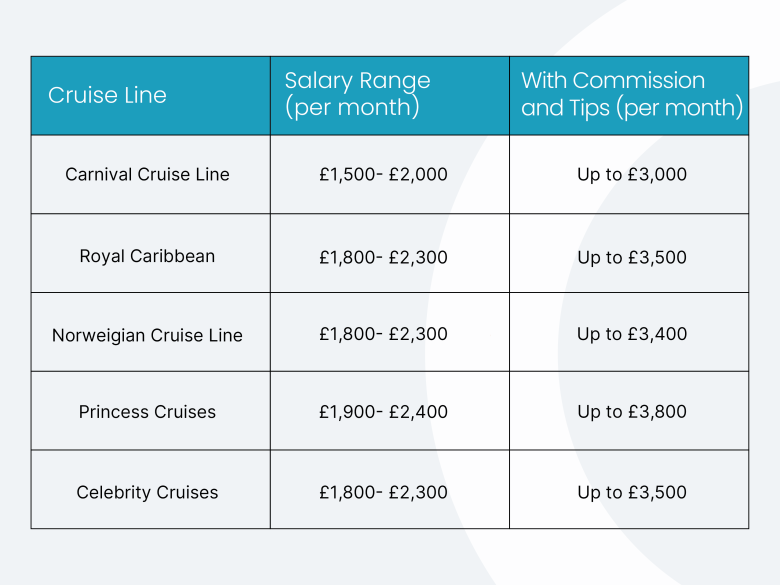
Task: Click the Princess Cruises cell
Action: pyautogui.click(x=151, y=411)
